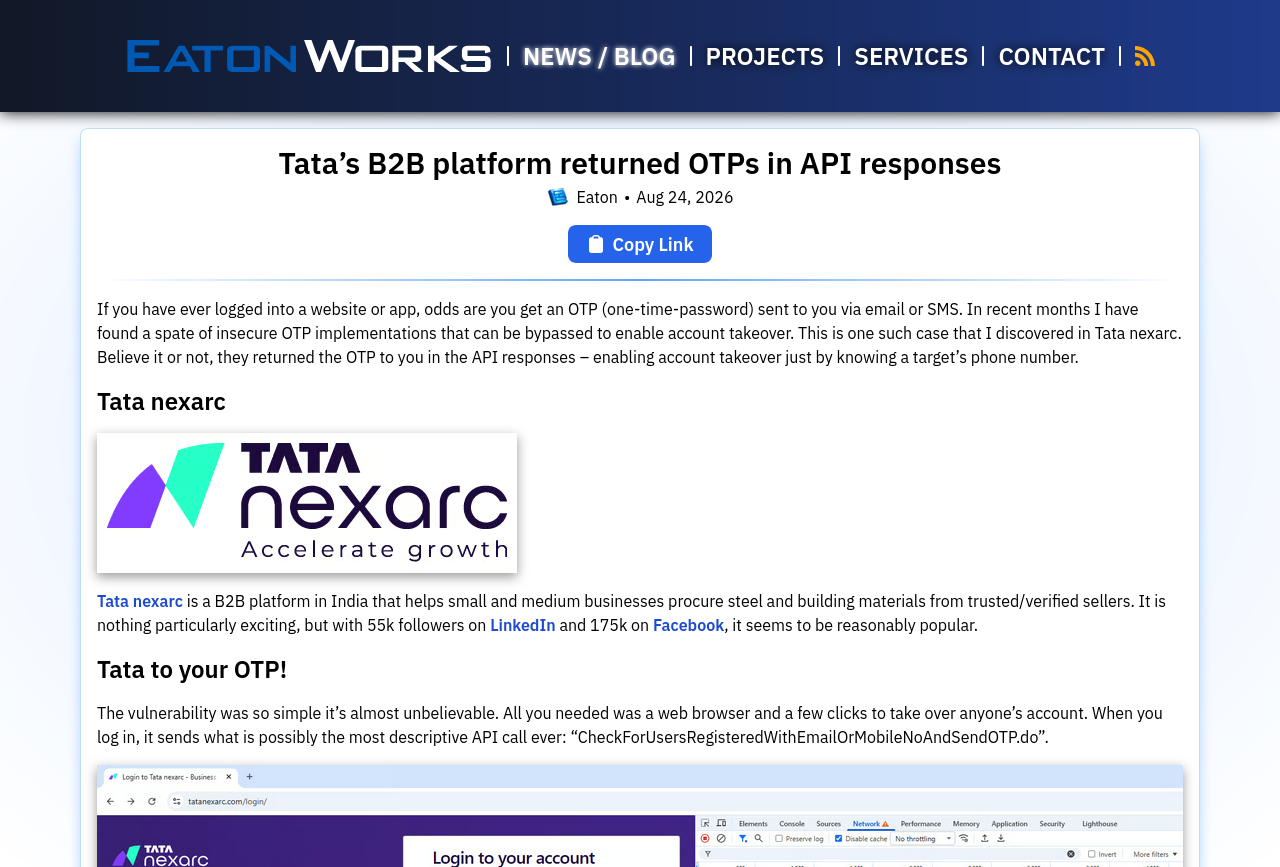1280x867 pixels.
Task: Click the Copy Link button
Action: point(640,244)
